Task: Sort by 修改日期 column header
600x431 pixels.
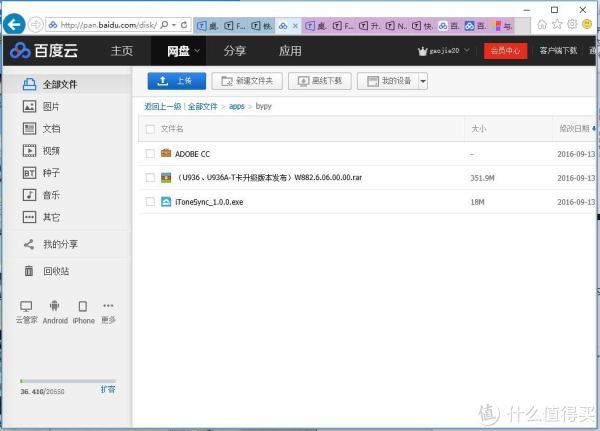Action: point(577,129)
